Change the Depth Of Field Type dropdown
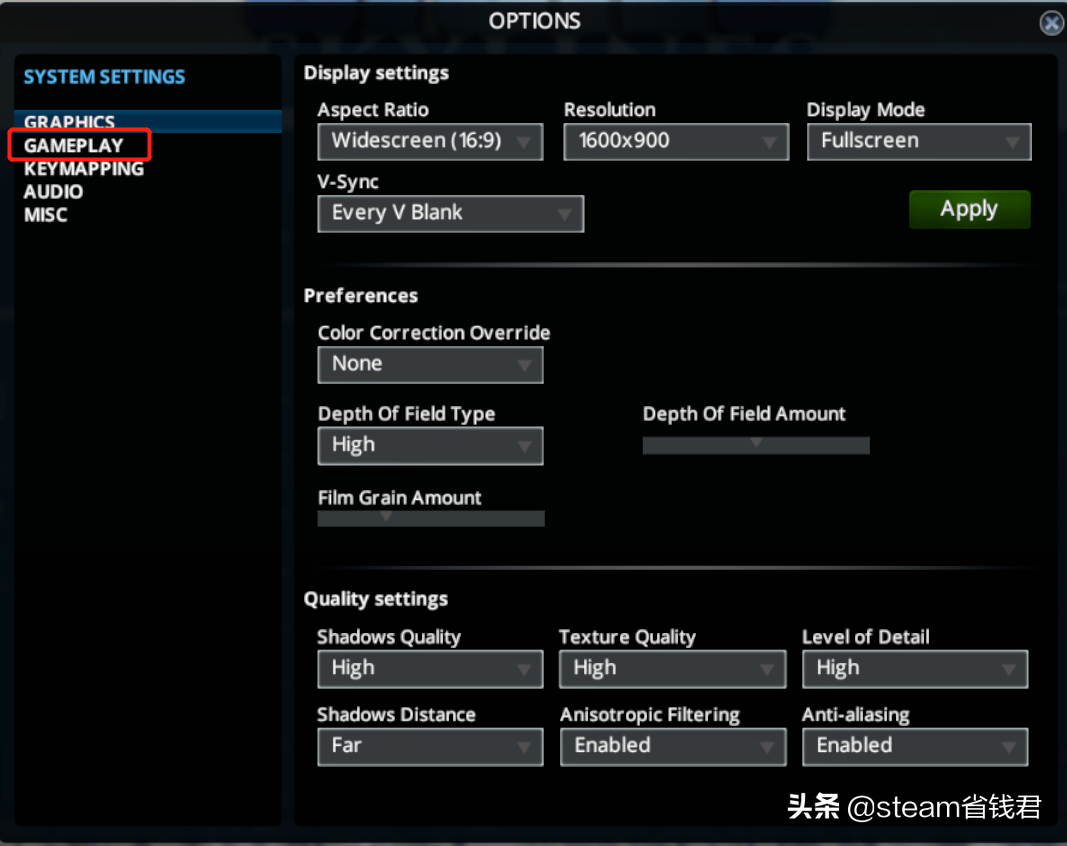 tap(430, 446)
